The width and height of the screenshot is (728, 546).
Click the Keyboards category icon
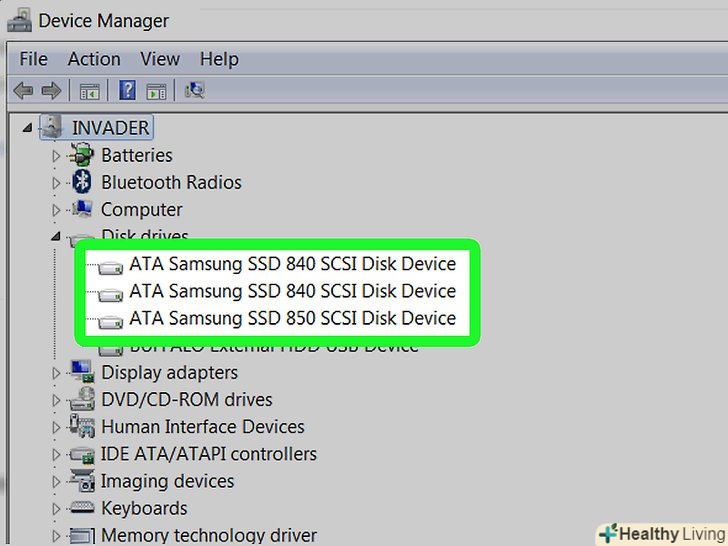pos(82,507)
